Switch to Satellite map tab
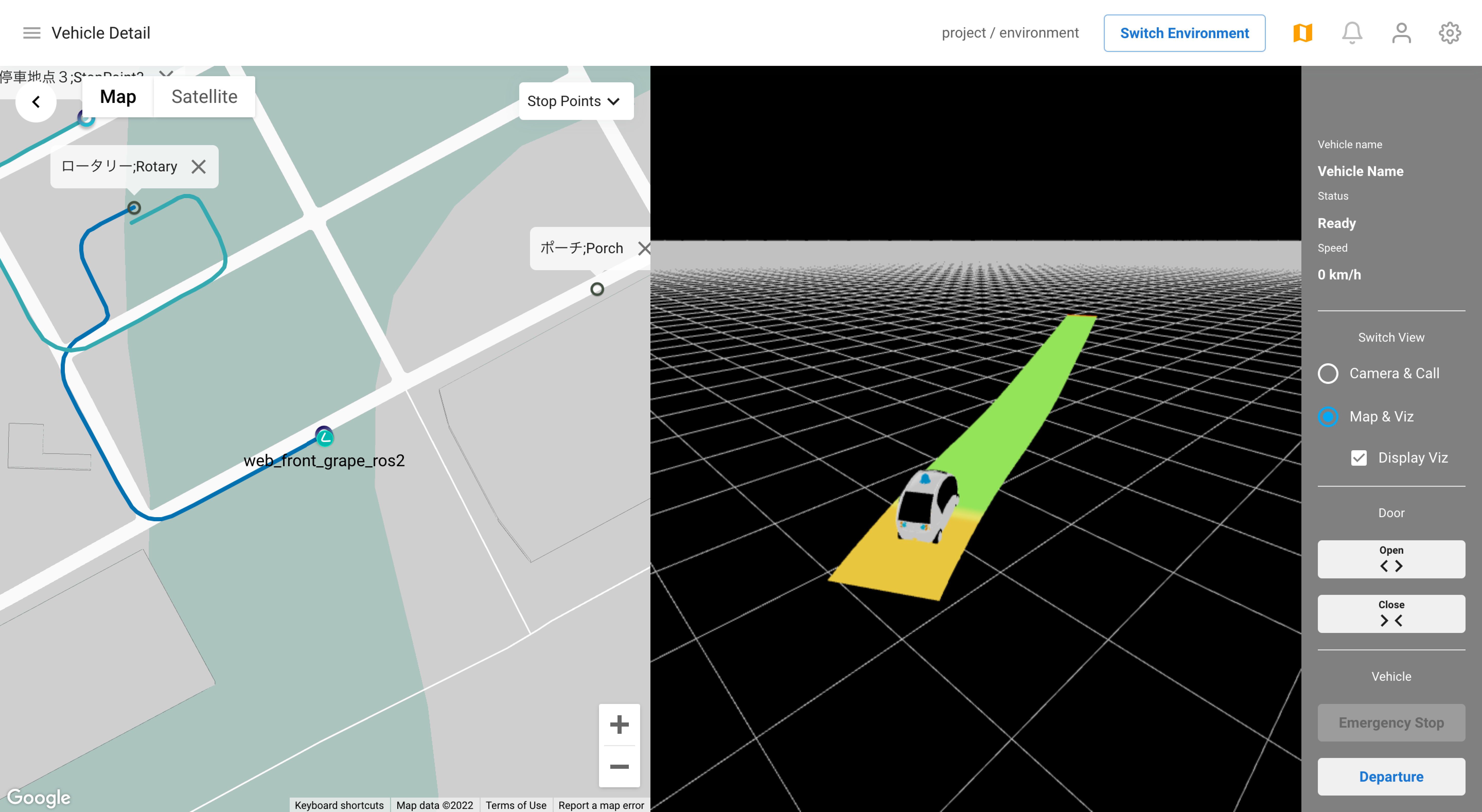 204,97
